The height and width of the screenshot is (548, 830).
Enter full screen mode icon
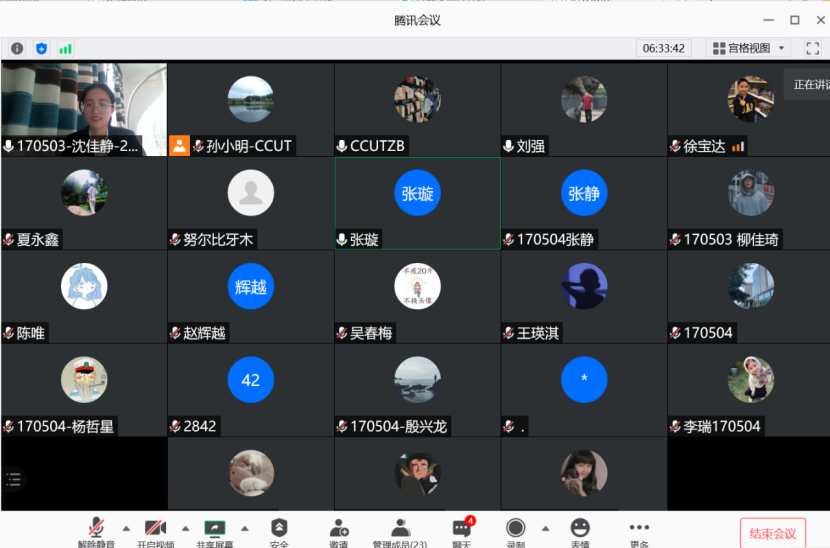(x=812, y=48)
